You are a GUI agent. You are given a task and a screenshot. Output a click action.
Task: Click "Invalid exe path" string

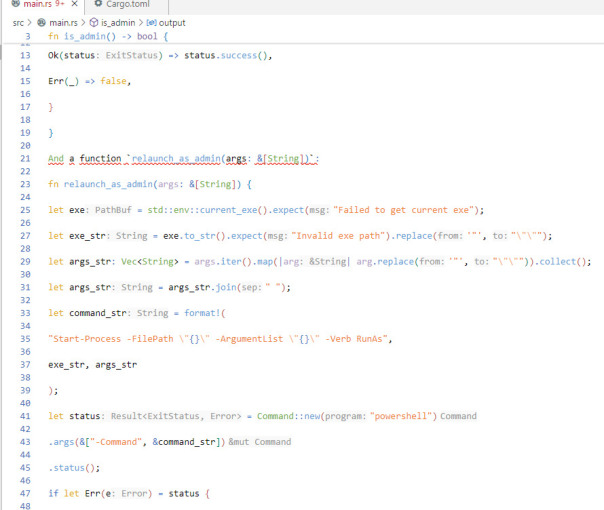pos(338,236)
